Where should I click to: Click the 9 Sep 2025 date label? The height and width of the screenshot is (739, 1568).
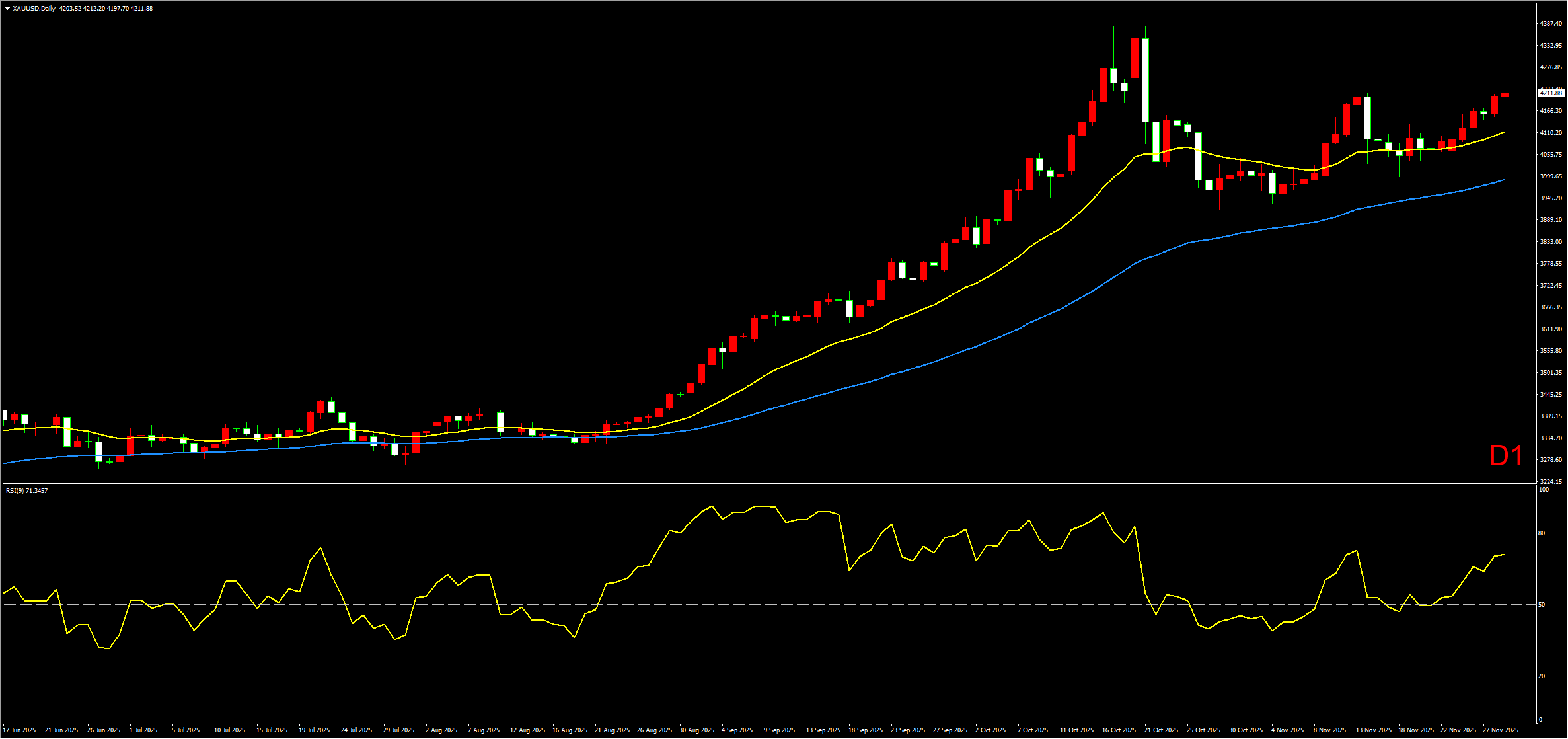780,730
